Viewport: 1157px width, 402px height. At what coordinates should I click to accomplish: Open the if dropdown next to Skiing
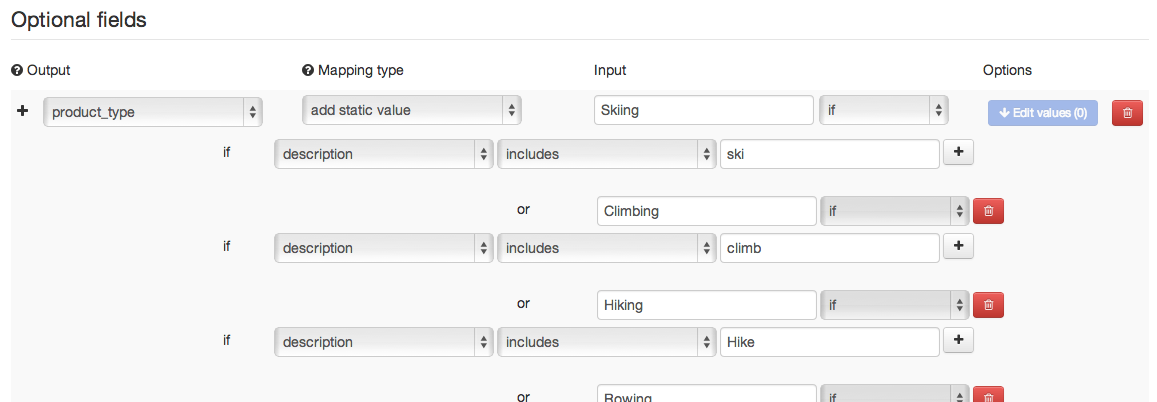(884, 110)
